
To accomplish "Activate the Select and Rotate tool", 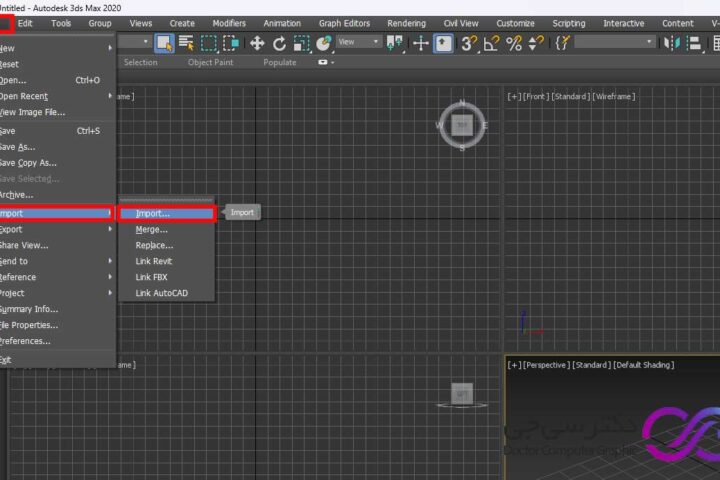I will coord(279,43).
